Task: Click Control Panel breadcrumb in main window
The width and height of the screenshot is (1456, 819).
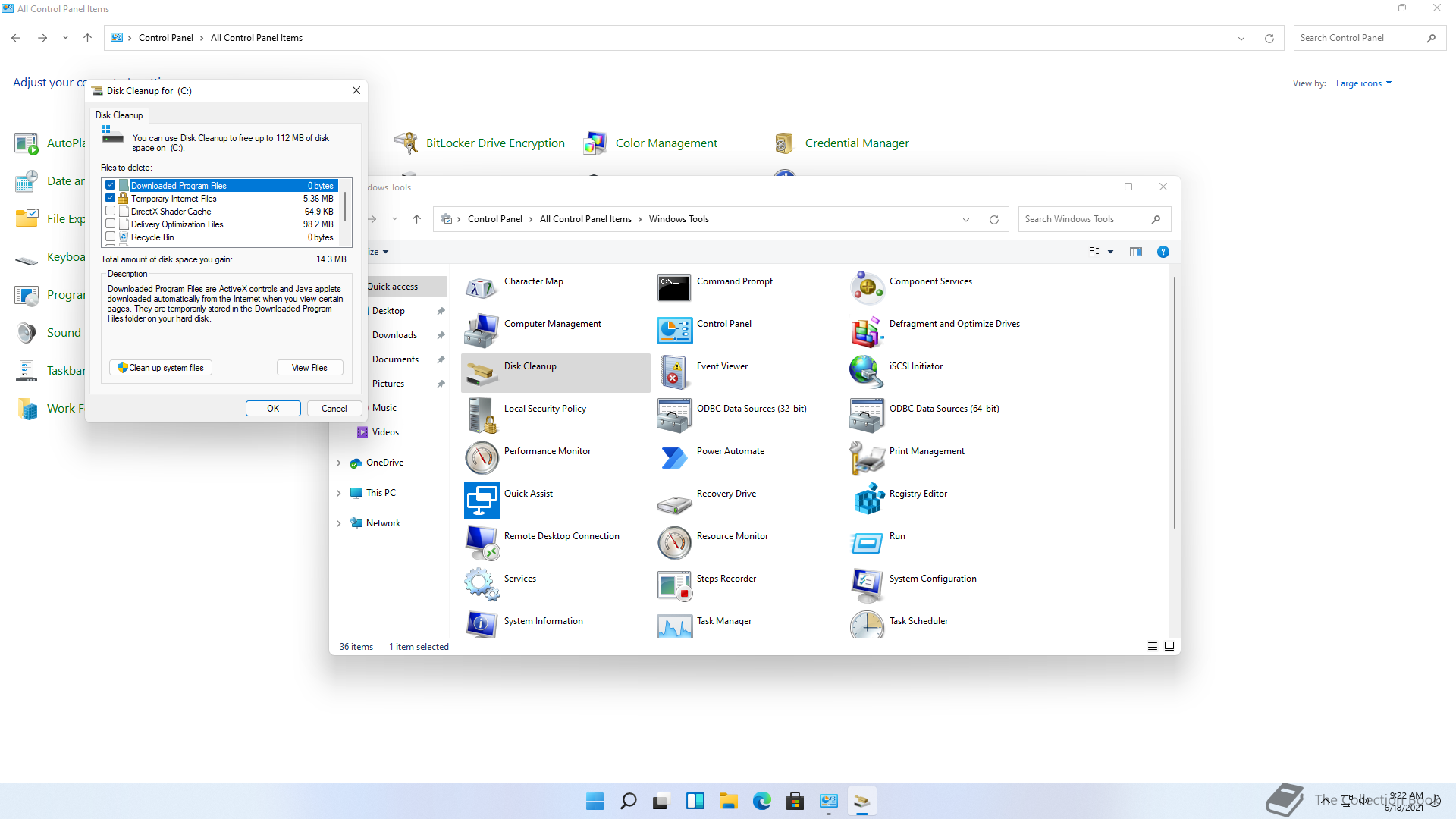Action: 166,38
